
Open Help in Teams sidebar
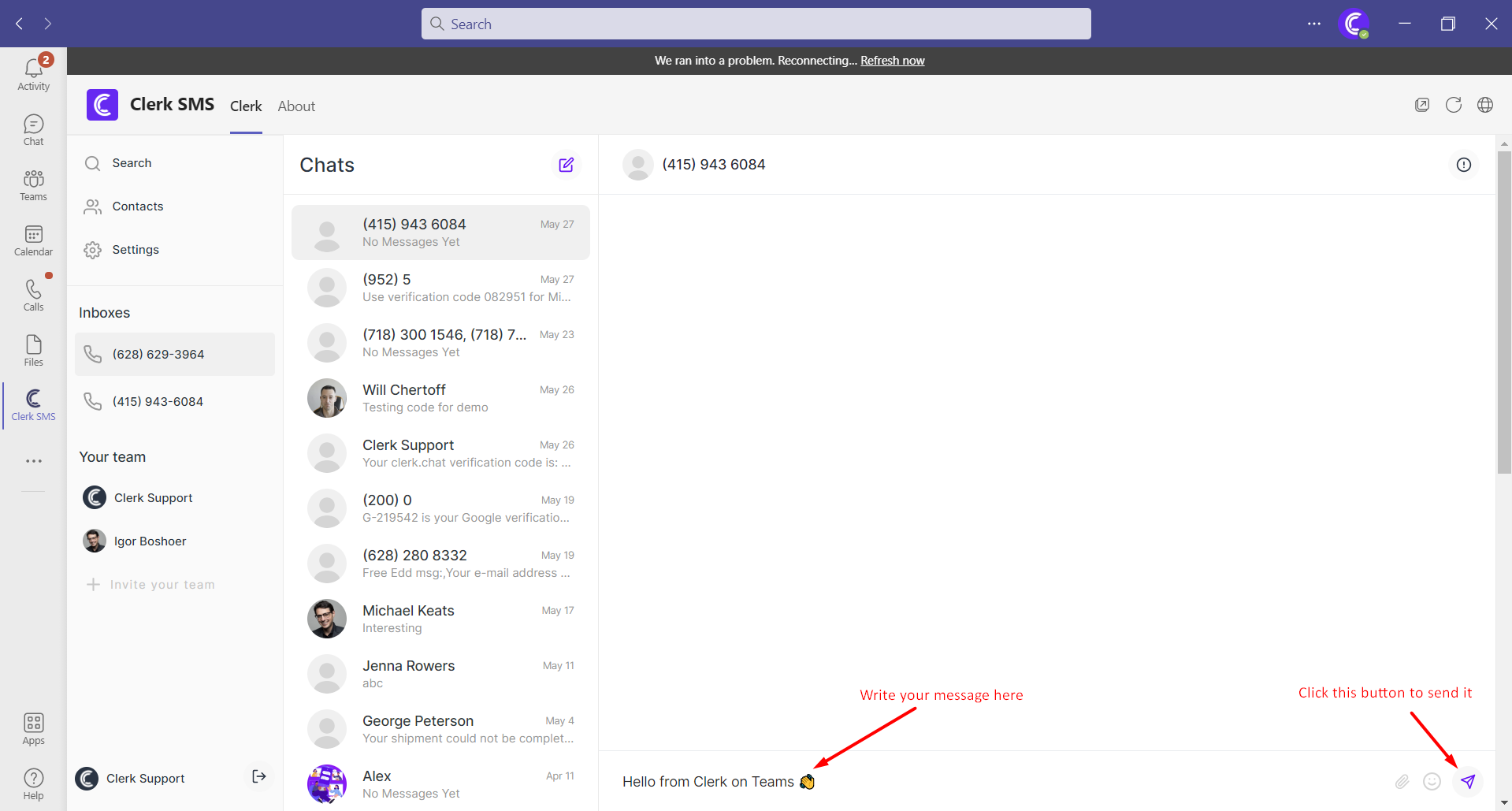point(33,784)
